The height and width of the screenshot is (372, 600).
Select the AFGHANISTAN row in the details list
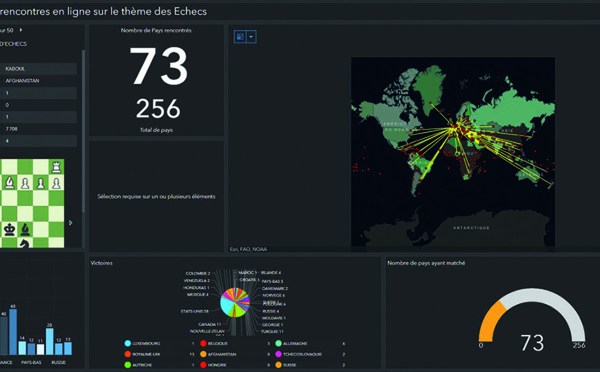tap(38, 81)
